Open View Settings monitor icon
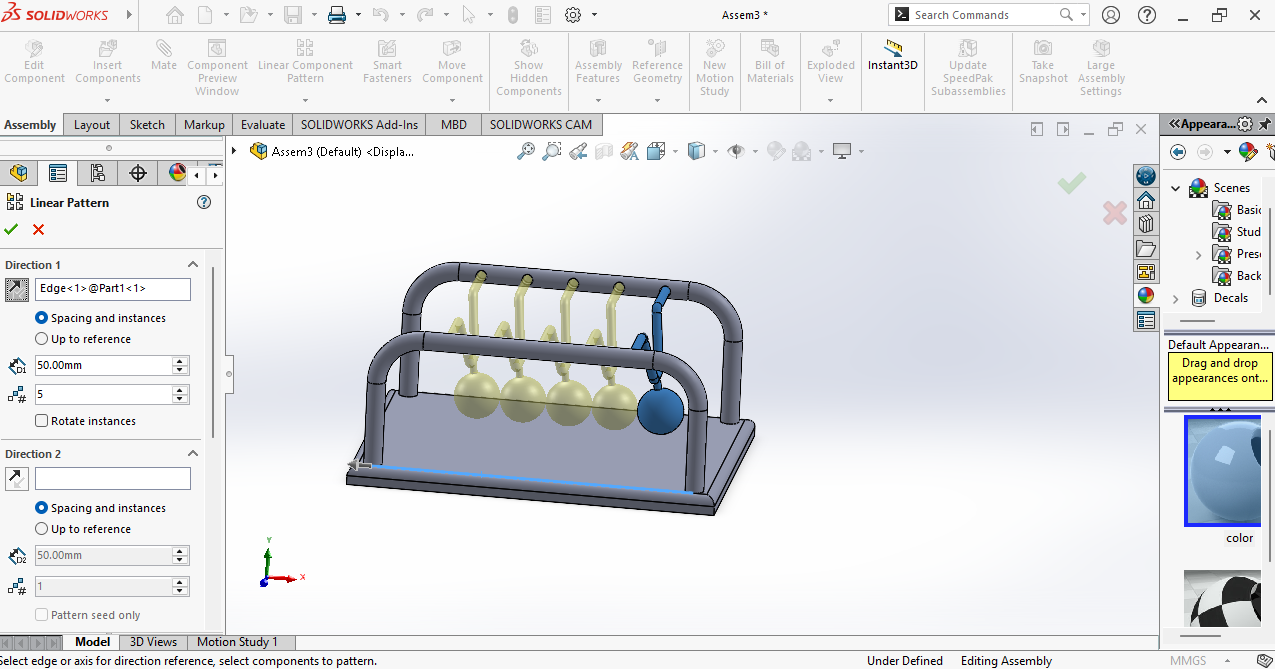Image resolution: width=1275 pixels, height=669 pixels. tap(842, 151)
